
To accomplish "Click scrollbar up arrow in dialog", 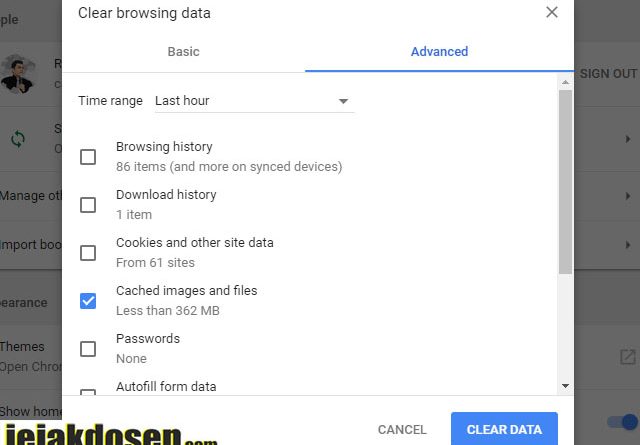I will (x=565, y=82).
